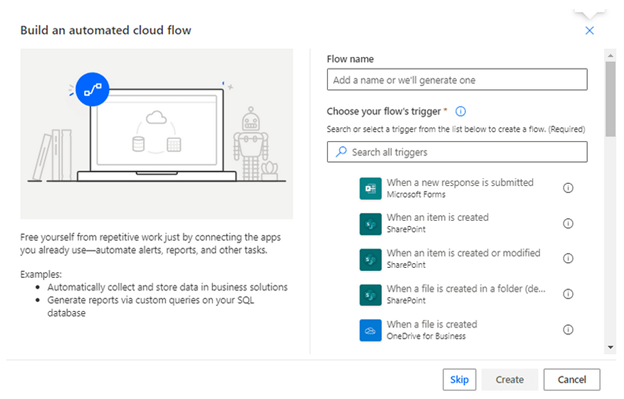Click the scrollbar down arrow
This screenshot has width=624, height=399.
(x=610, y=347)
